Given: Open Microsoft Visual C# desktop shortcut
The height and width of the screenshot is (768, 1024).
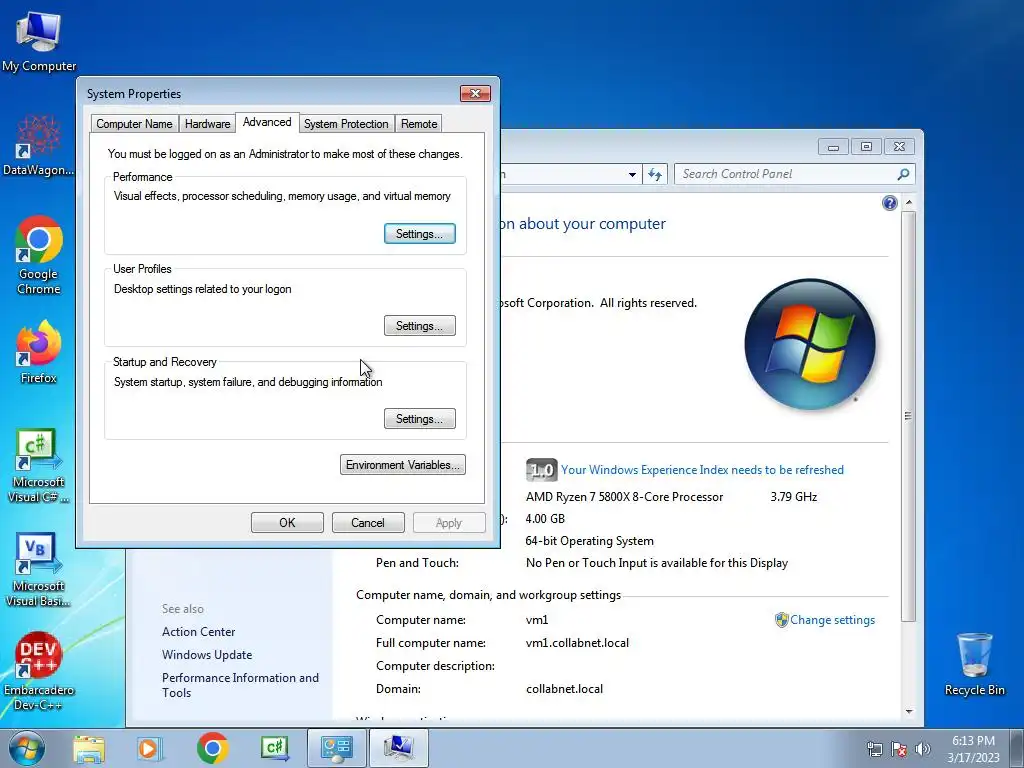Looking at the screenshot, I should [x=39, y=466].
